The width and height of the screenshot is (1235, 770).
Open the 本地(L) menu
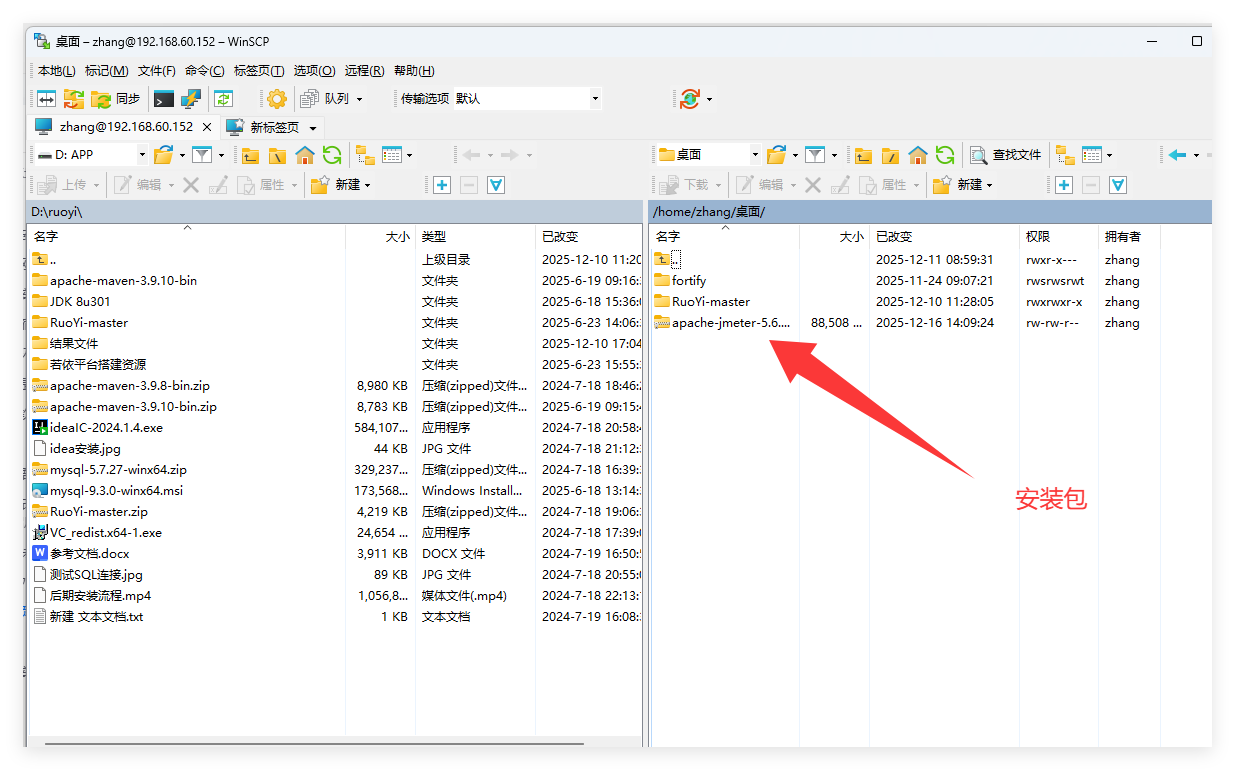point(56,71)
